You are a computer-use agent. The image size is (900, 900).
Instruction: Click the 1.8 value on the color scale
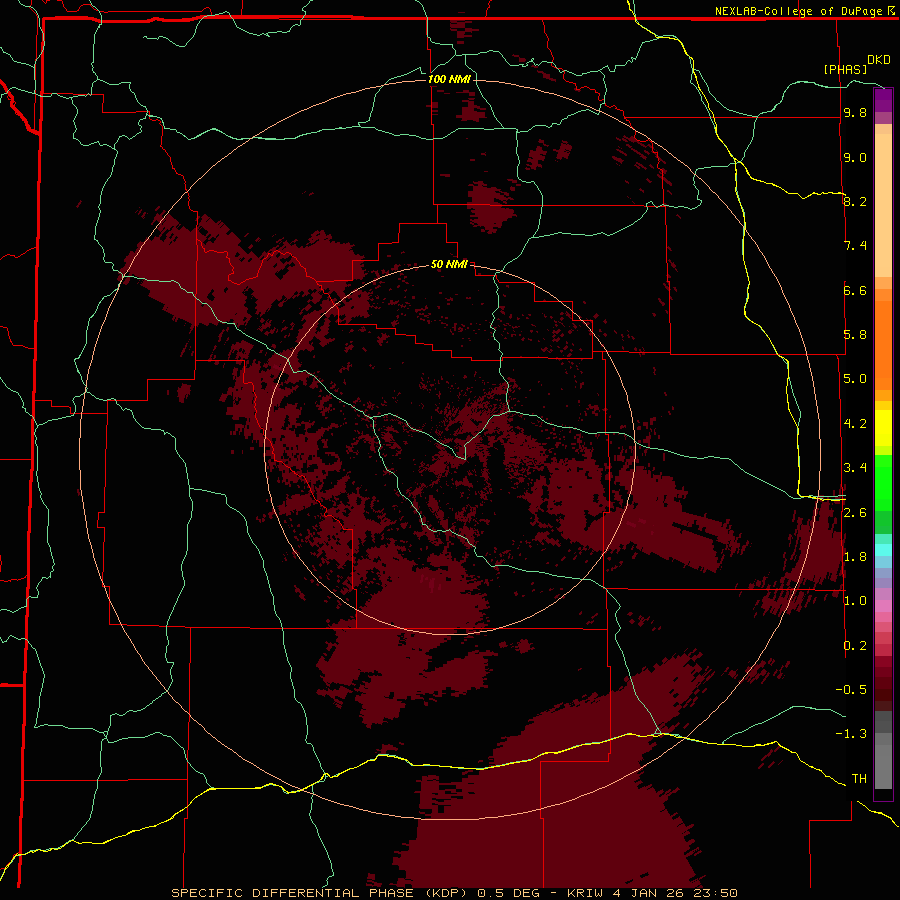pyautogui.click(x=855, y=557)
